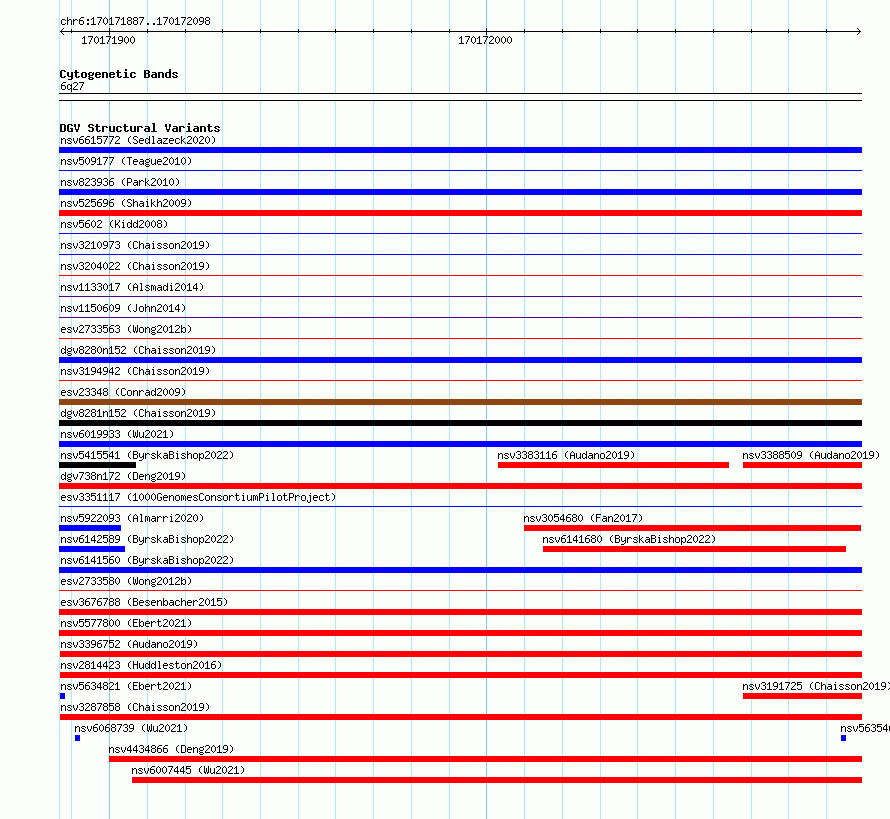Click the red nsv3054680 variant bar

(692, 528)
